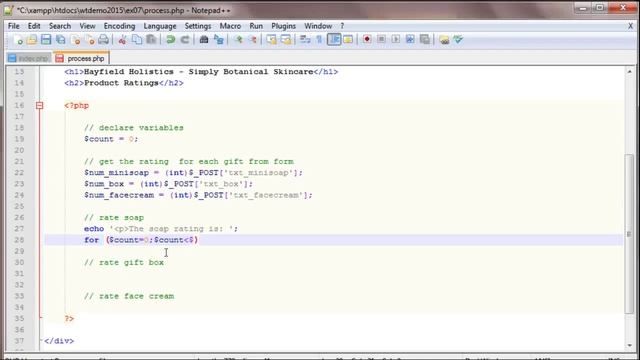Toggle word wrap in the toolbar
Viewport: 640px width, 360px height.
click(305, 40)
